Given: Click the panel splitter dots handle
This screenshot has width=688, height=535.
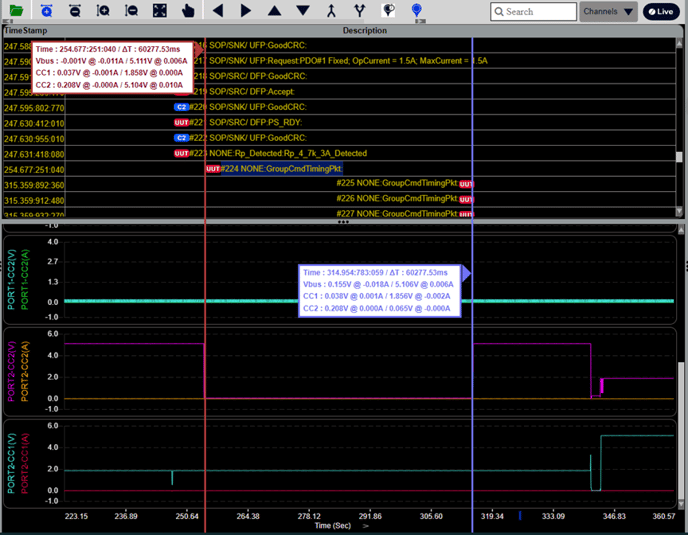Looking at the screenshot, I should click(343, 222).
